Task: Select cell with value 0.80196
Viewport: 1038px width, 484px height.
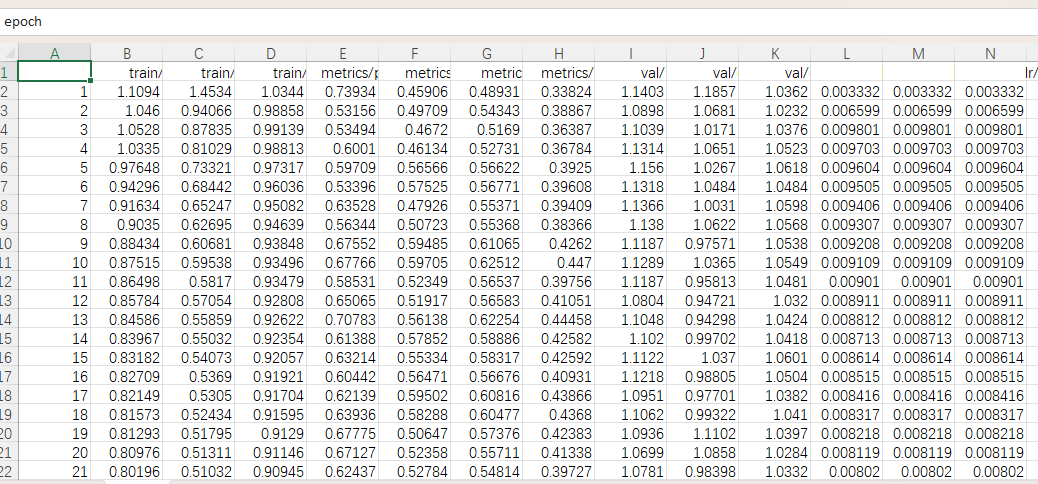Action: point(127,472)
